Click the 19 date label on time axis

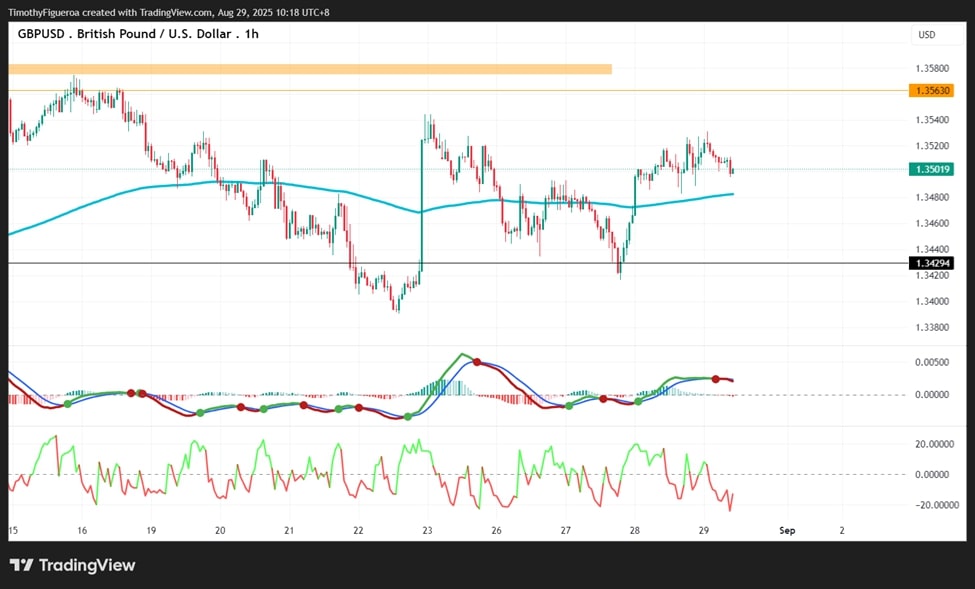point(151,531)
